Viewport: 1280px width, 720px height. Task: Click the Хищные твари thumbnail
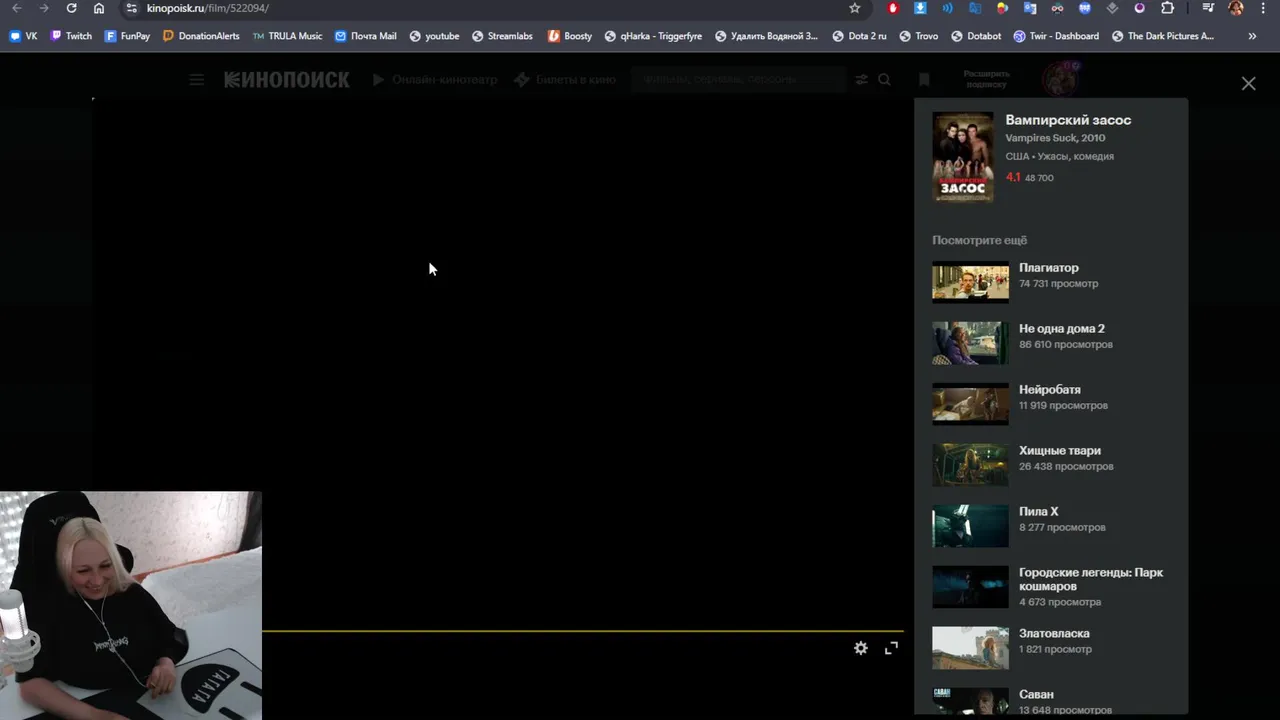970,465
